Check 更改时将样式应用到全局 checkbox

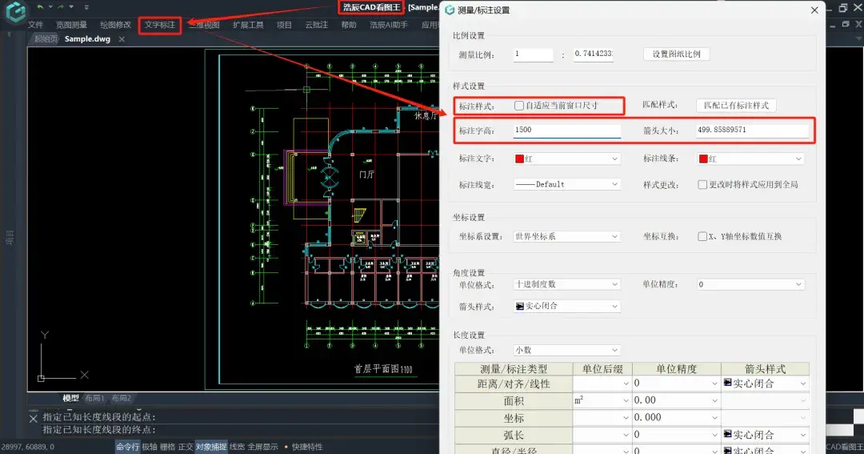tap(703, 185)
